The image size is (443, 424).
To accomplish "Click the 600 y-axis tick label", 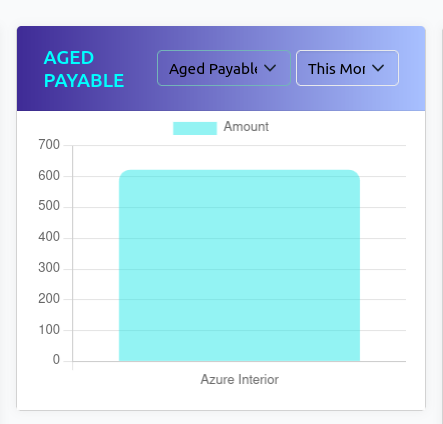I will (49, 176).
